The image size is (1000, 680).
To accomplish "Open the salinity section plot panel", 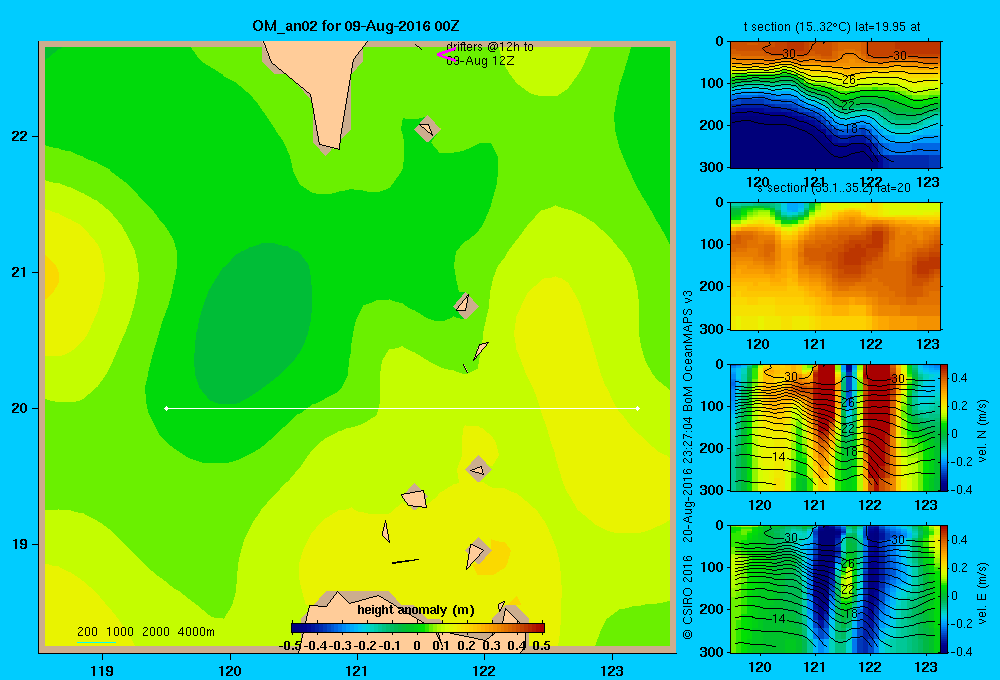I will click(835, 266).
